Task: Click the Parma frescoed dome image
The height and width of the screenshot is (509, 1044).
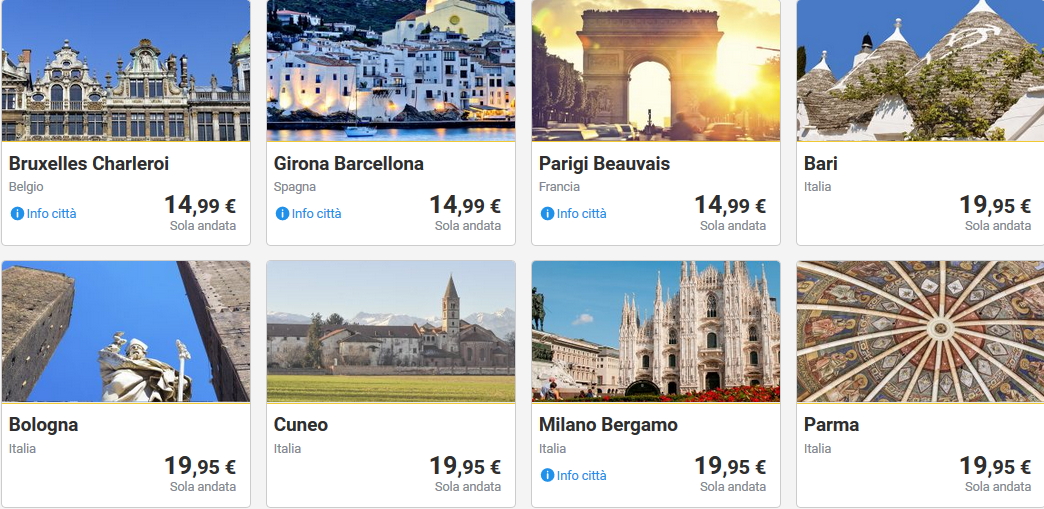Action: pyautogui.click(x=920, y=331)
